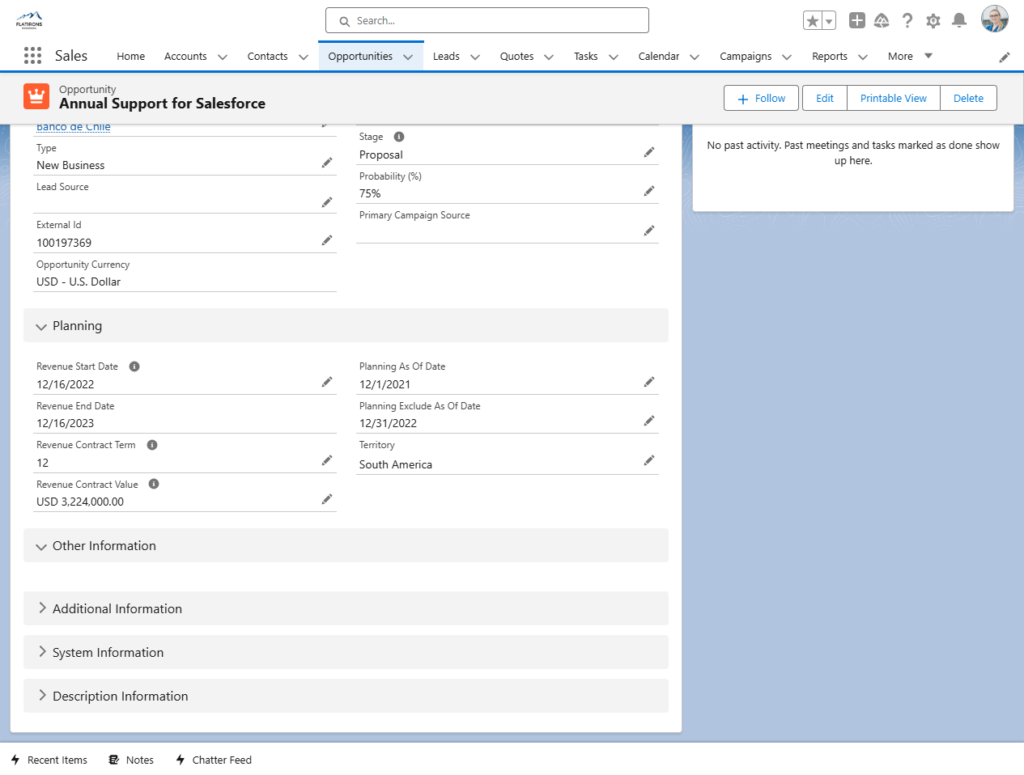
Task: Open the Salesforce Help question mark icon
Action: (907, 21)
